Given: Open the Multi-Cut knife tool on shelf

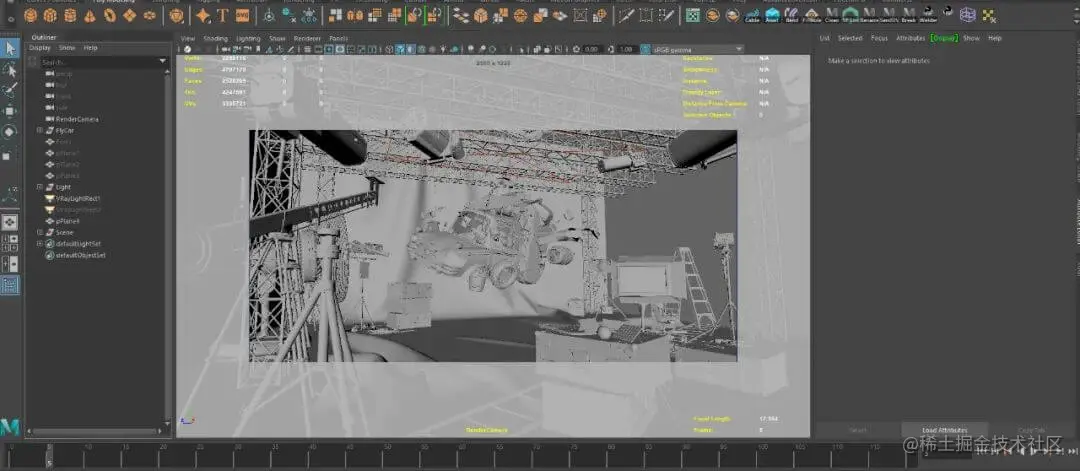Looking at the screenshot, I should coord(625,15).
